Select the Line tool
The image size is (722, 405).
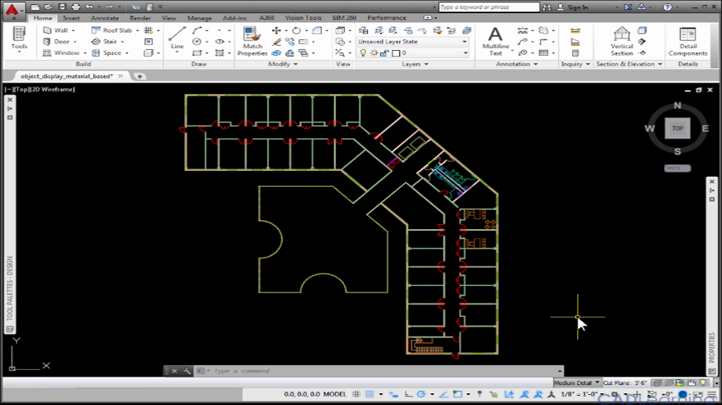(177, 38)
